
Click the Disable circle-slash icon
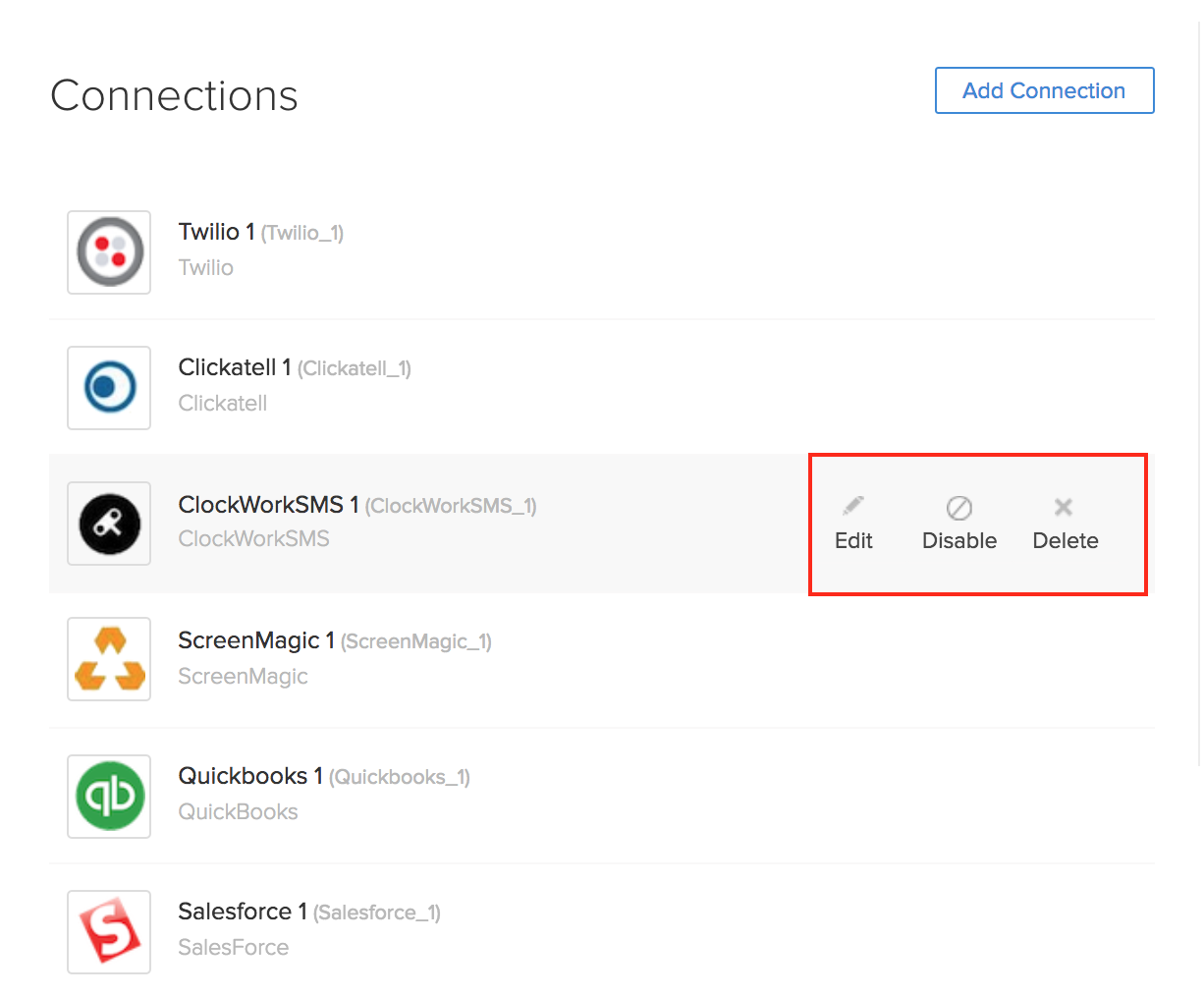coord(958,508)
